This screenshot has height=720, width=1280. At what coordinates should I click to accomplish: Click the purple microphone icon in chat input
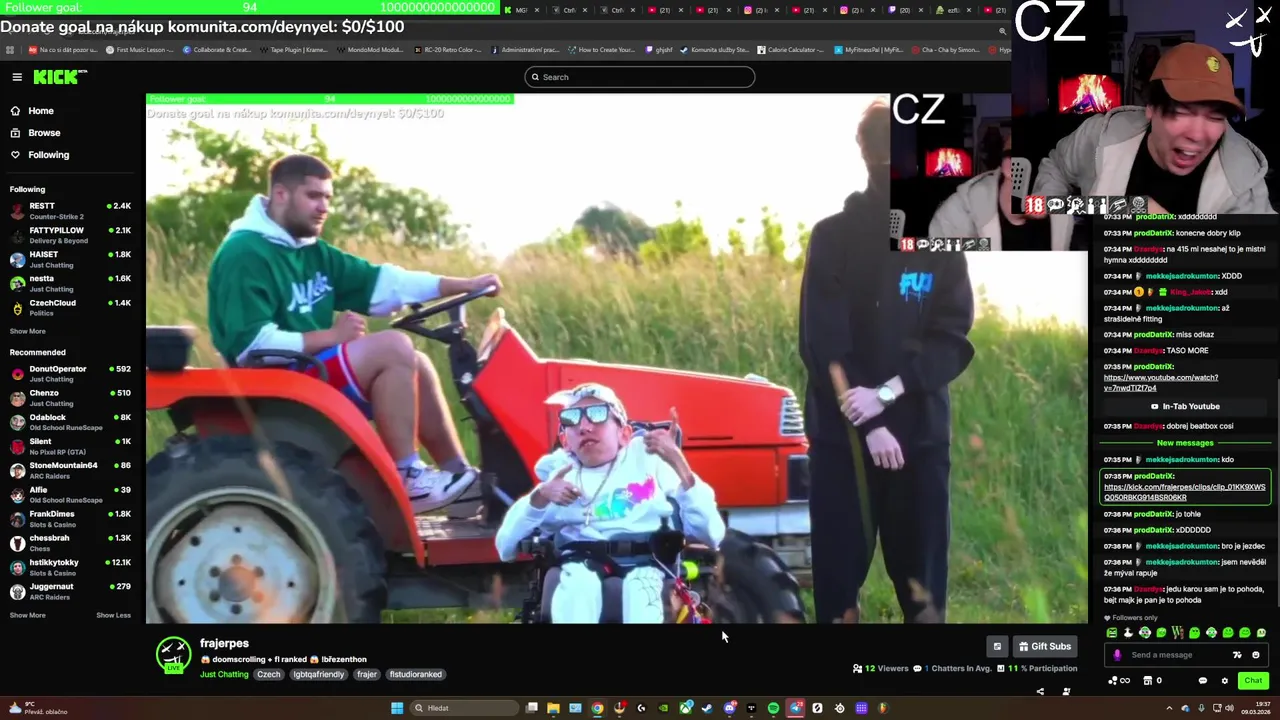1117,655
